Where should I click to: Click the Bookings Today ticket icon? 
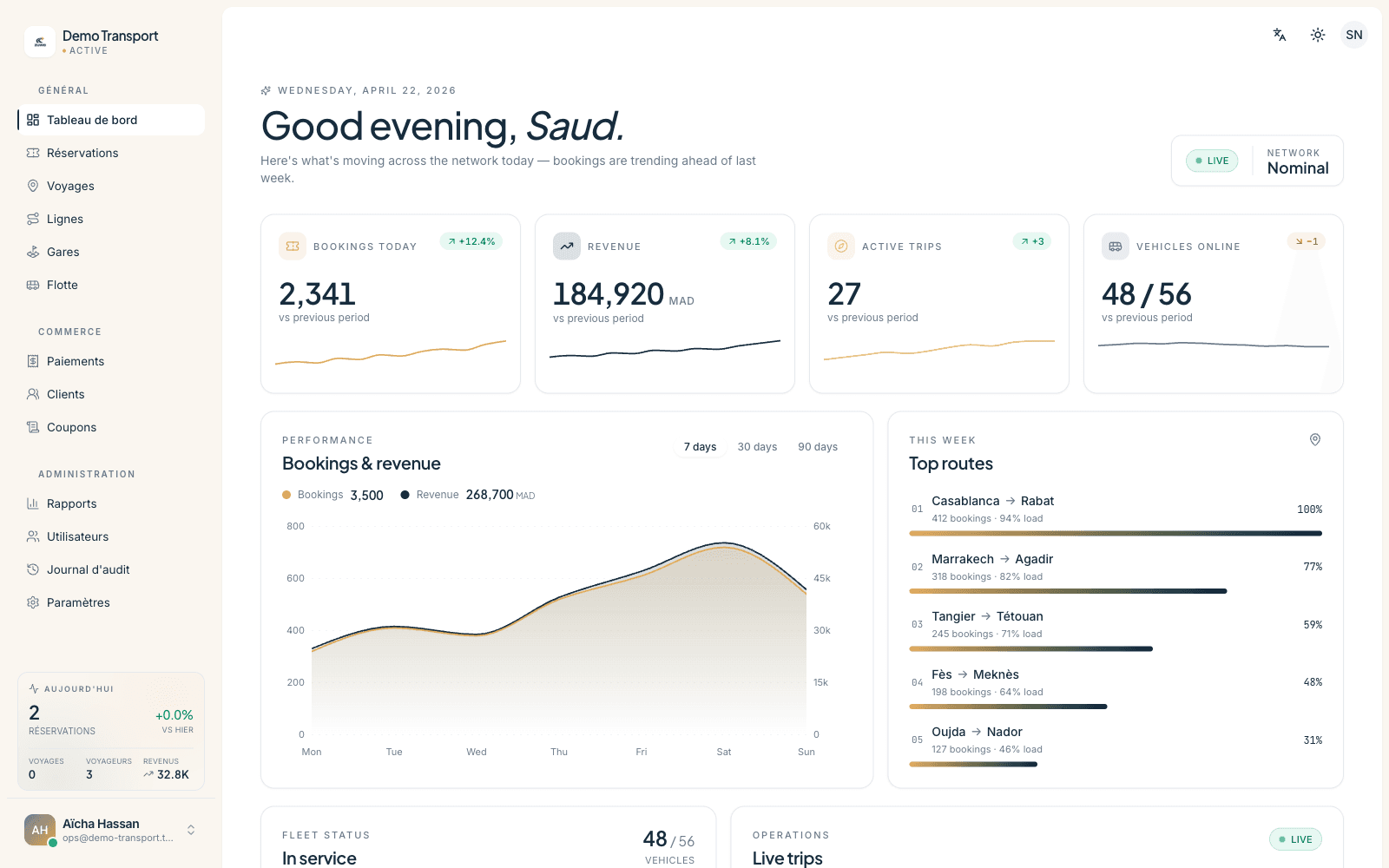[293, 247]
